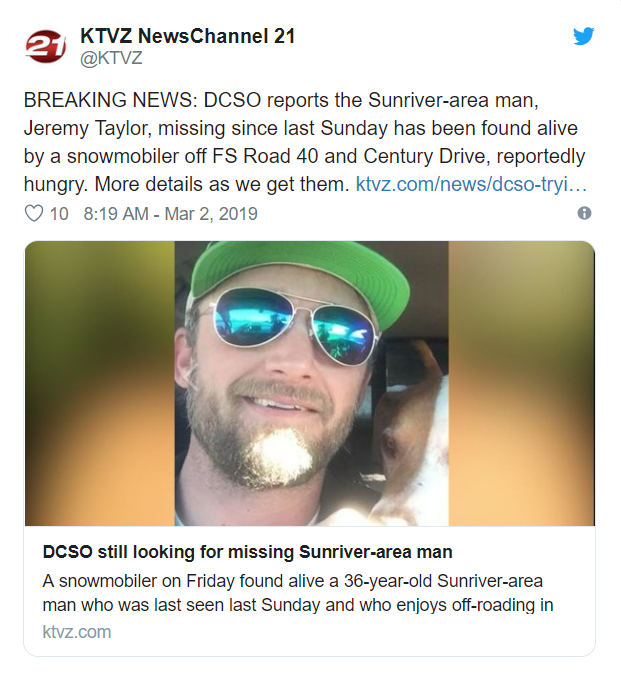The width and height of the screenshot is (621, 675).
Task: Click the @KTVZ handle
Action: point(110,58)
